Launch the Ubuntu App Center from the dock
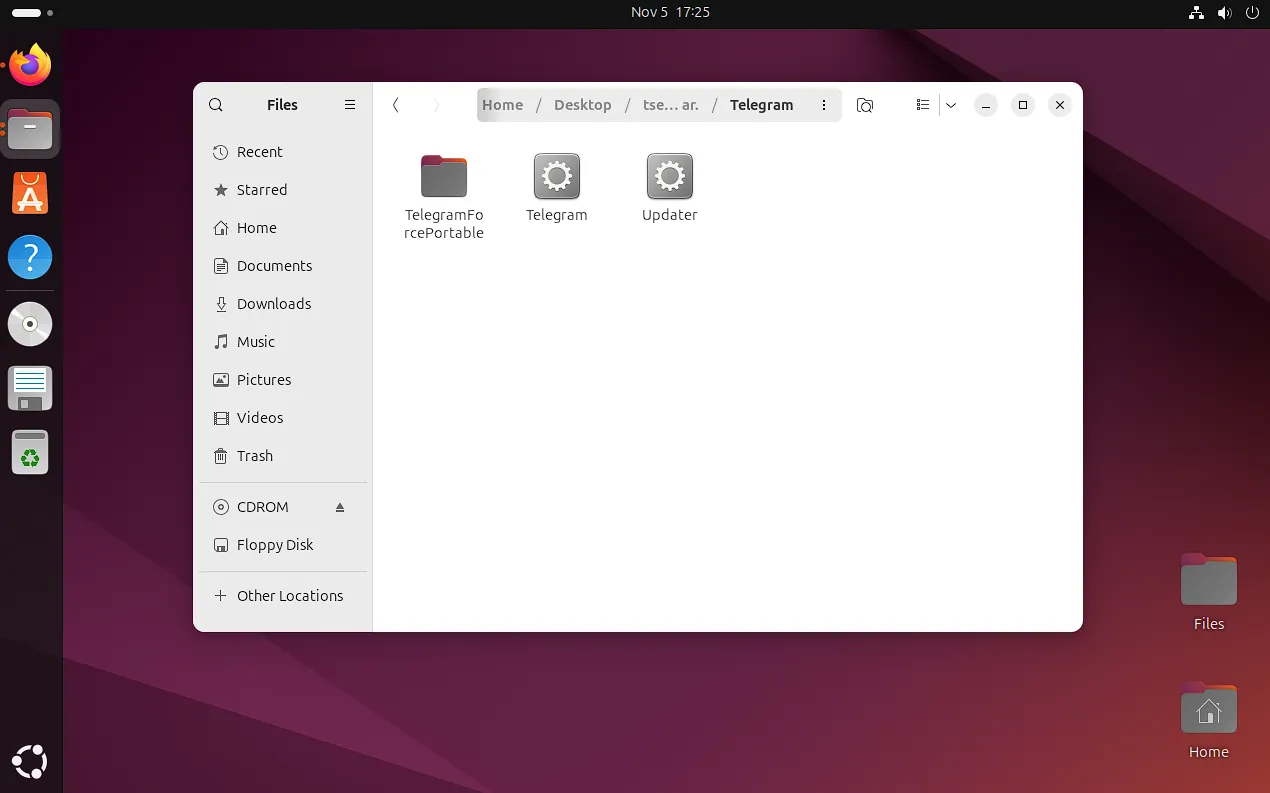 coord(30,193)
